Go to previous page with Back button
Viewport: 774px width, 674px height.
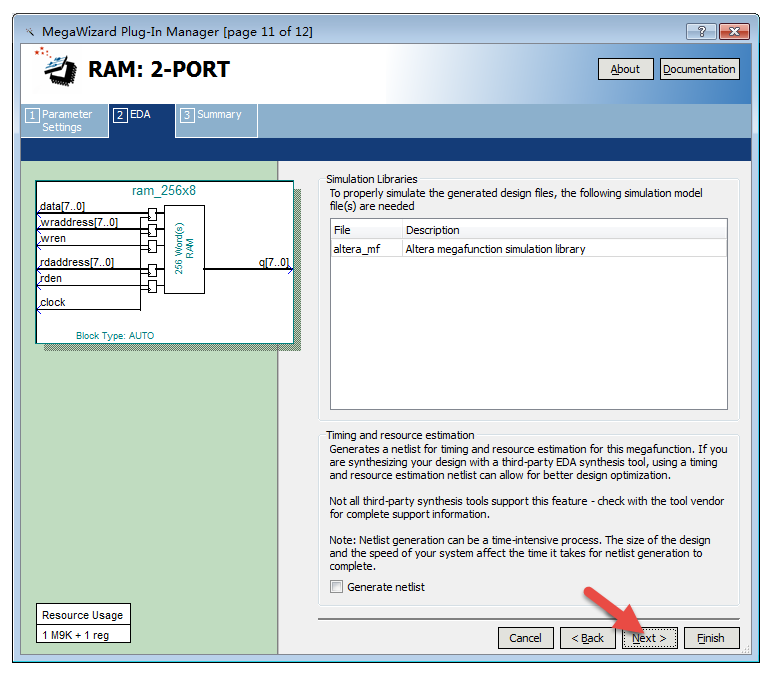(587, 638)
